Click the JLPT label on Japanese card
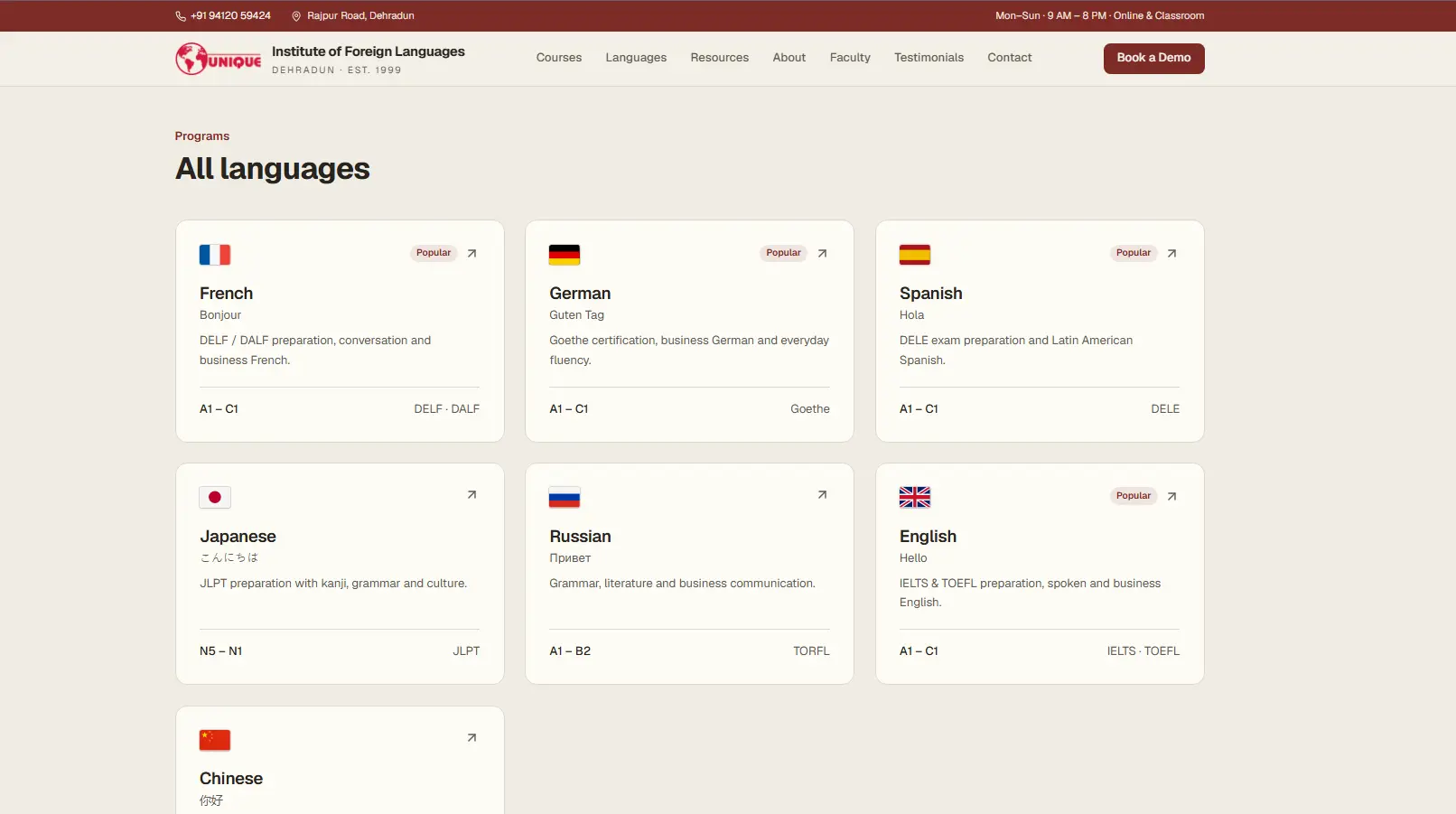This screenshot has height=814, width=1456. point(466,651)
